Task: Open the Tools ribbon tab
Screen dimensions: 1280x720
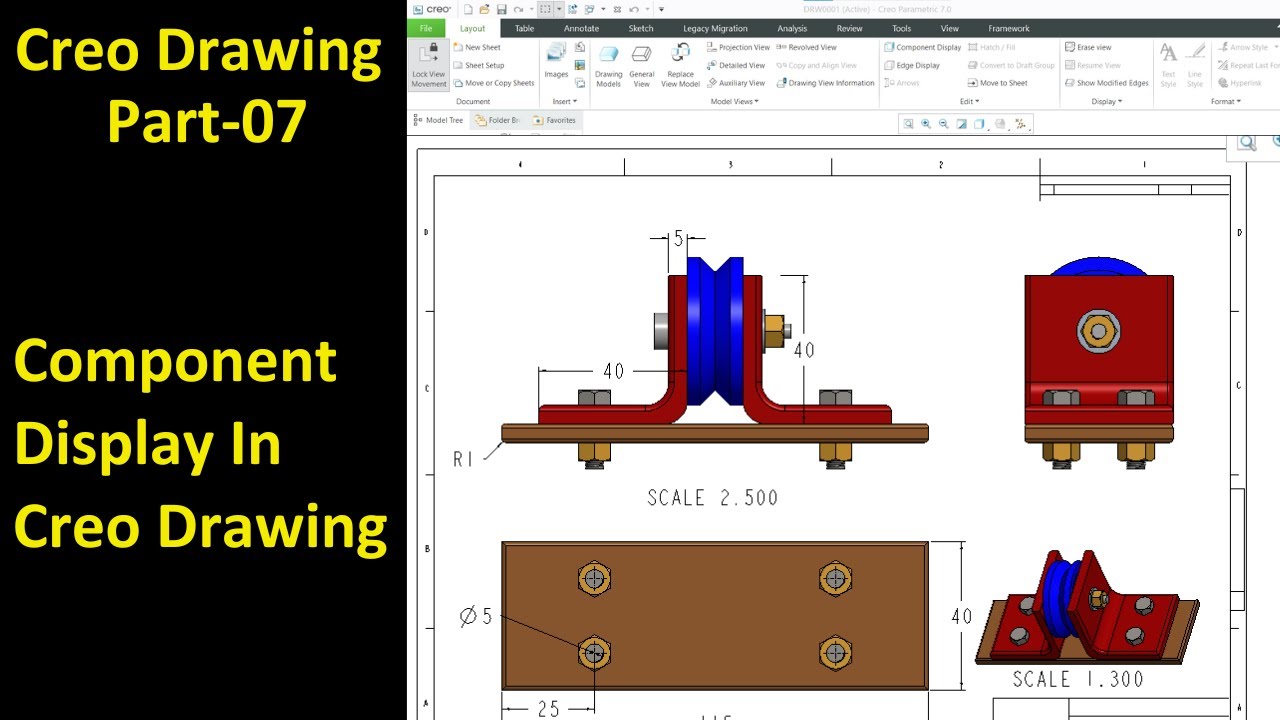Action: pyautogui.click(x=901, y=28)
